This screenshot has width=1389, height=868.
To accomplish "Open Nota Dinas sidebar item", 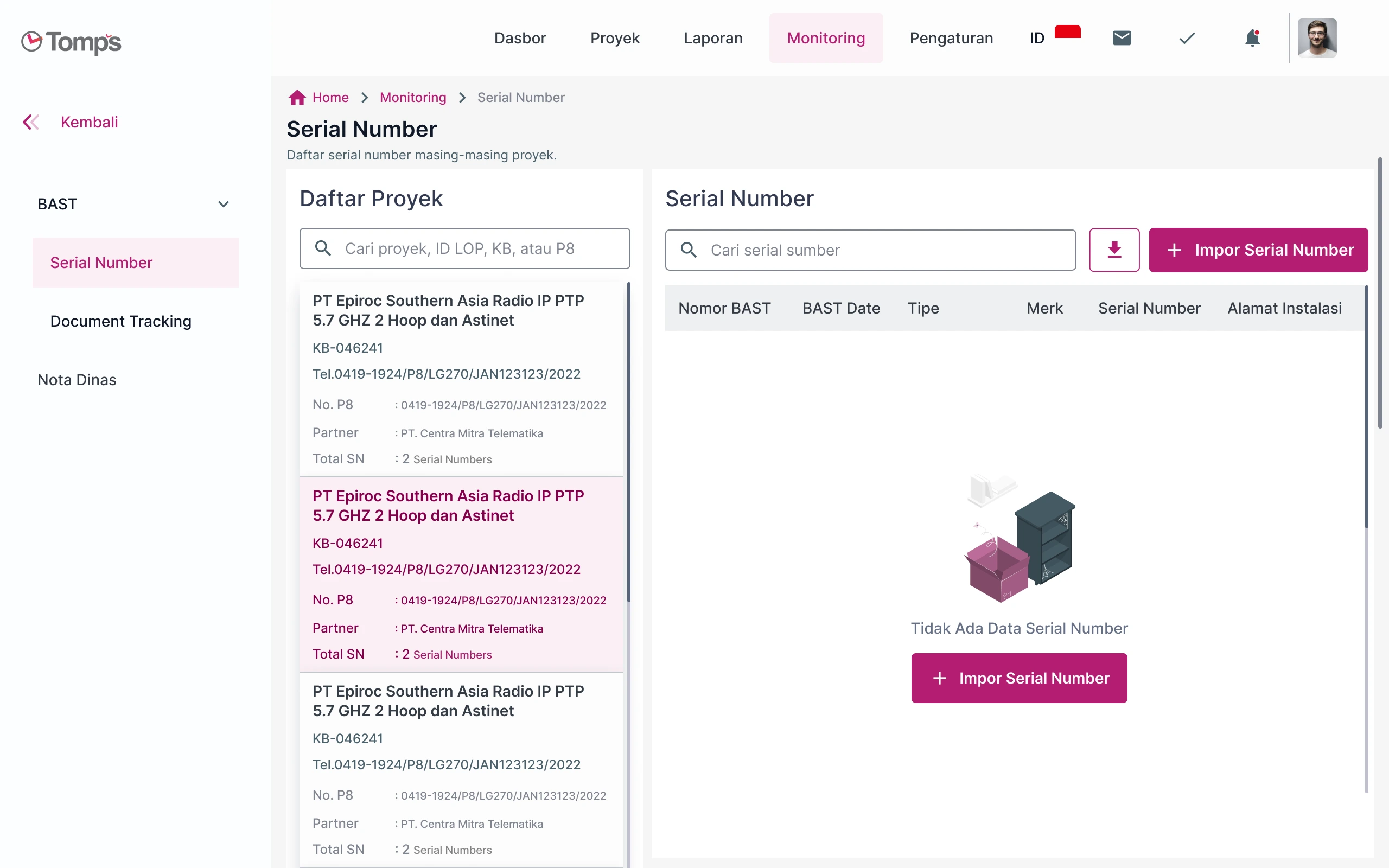I will pyautogui.click(x=77, y=379).
